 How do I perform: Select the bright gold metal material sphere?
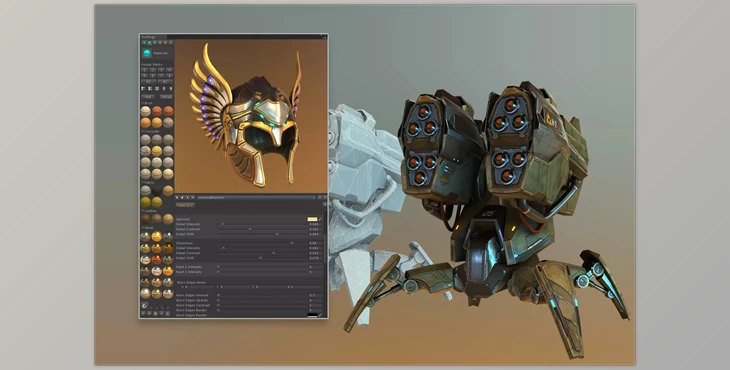point(157,236)
